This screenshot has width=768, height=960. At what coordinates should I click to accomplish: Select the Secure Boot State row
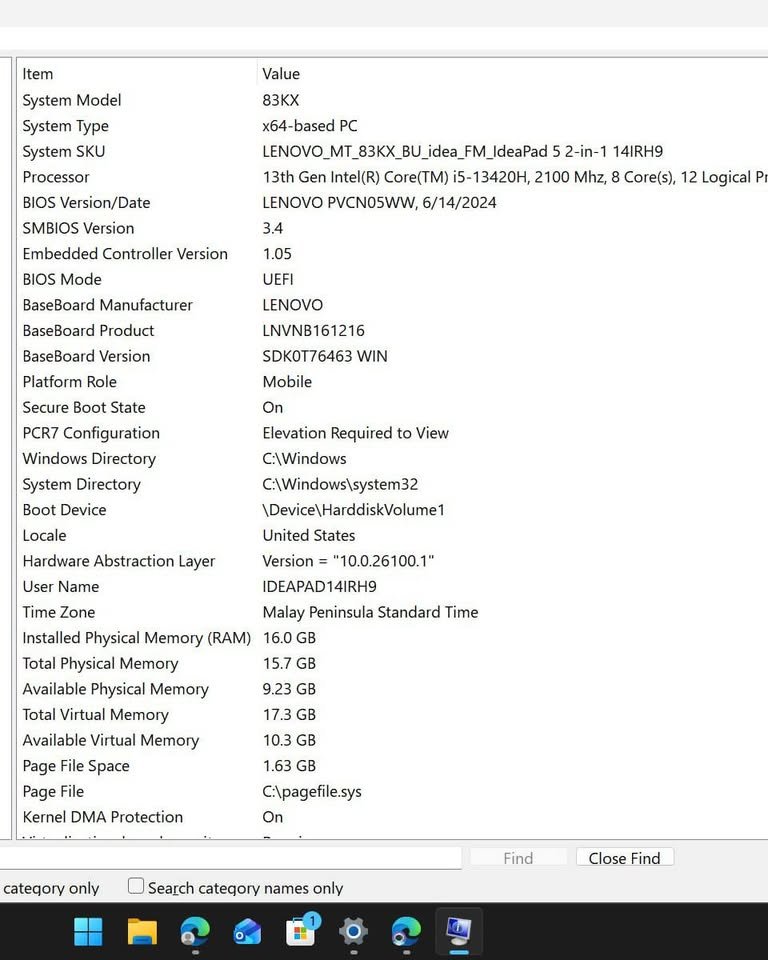[84, 408]
